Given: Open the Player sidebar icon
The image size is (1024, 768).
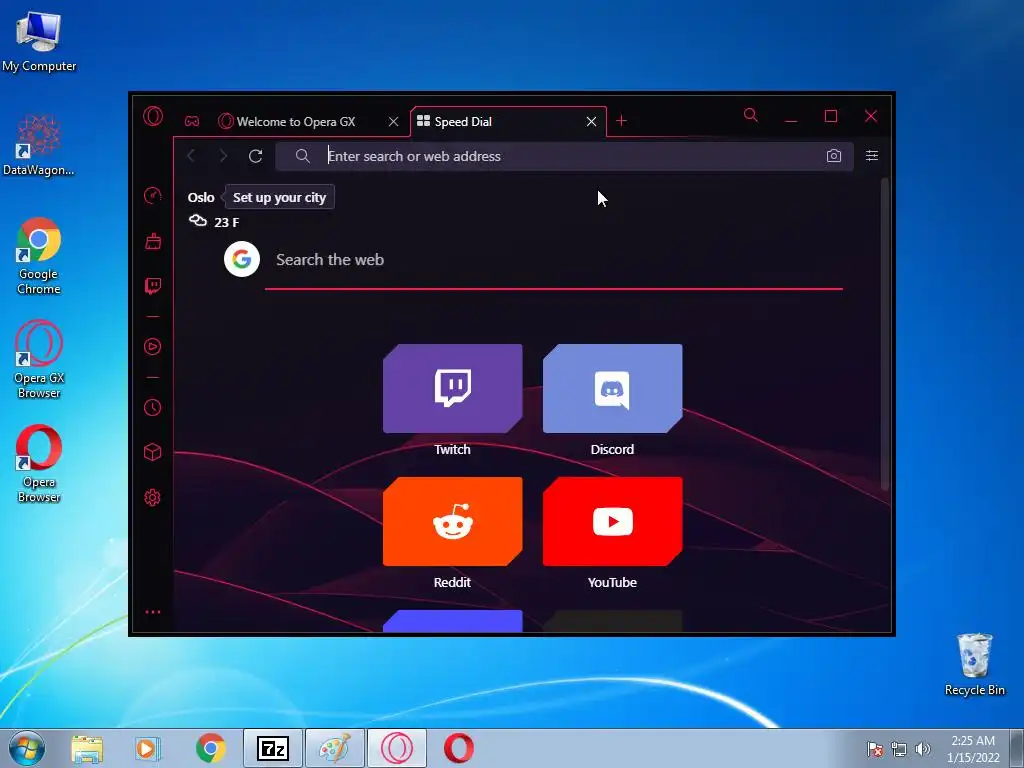Looking at the screenshot, I should (x=153, y=346).
